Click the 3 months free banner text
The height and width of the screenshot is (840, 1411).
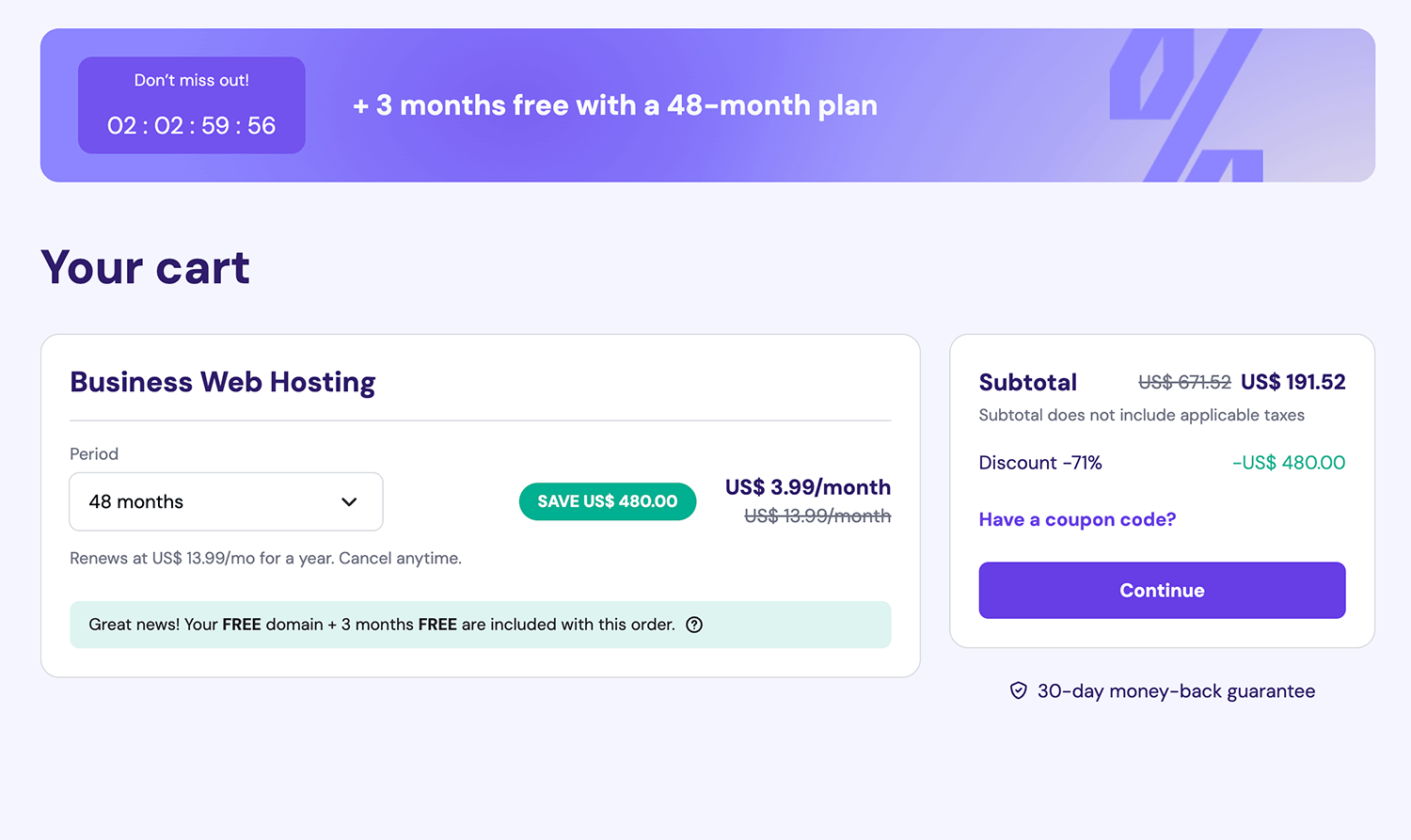pos(615,105)
